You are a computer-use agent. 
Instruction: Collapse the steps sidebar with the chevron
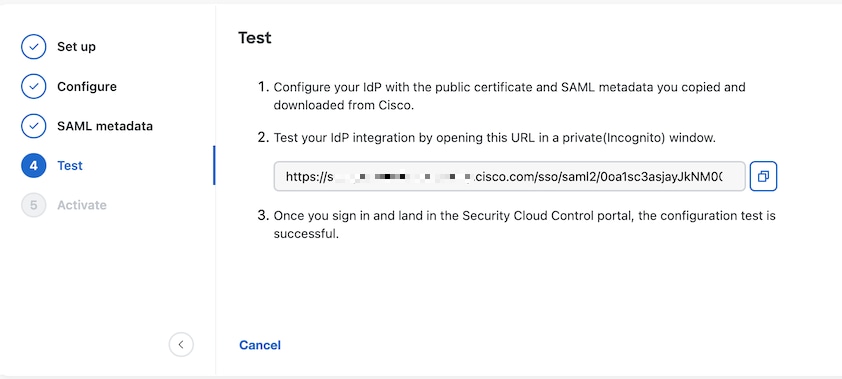(181, 345)
